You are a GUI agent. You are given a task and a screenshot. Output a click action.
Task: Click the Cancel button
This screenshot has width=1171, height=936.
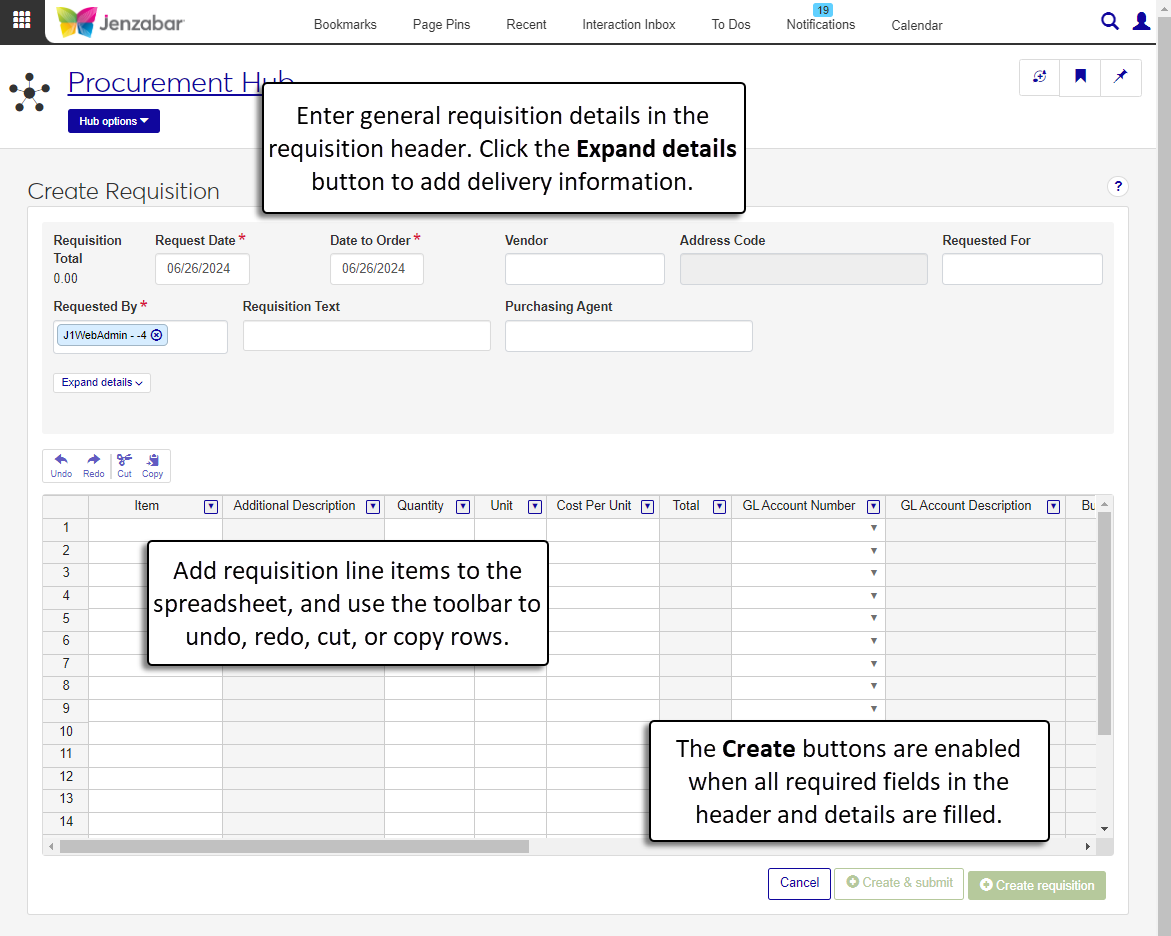[799, 883]
